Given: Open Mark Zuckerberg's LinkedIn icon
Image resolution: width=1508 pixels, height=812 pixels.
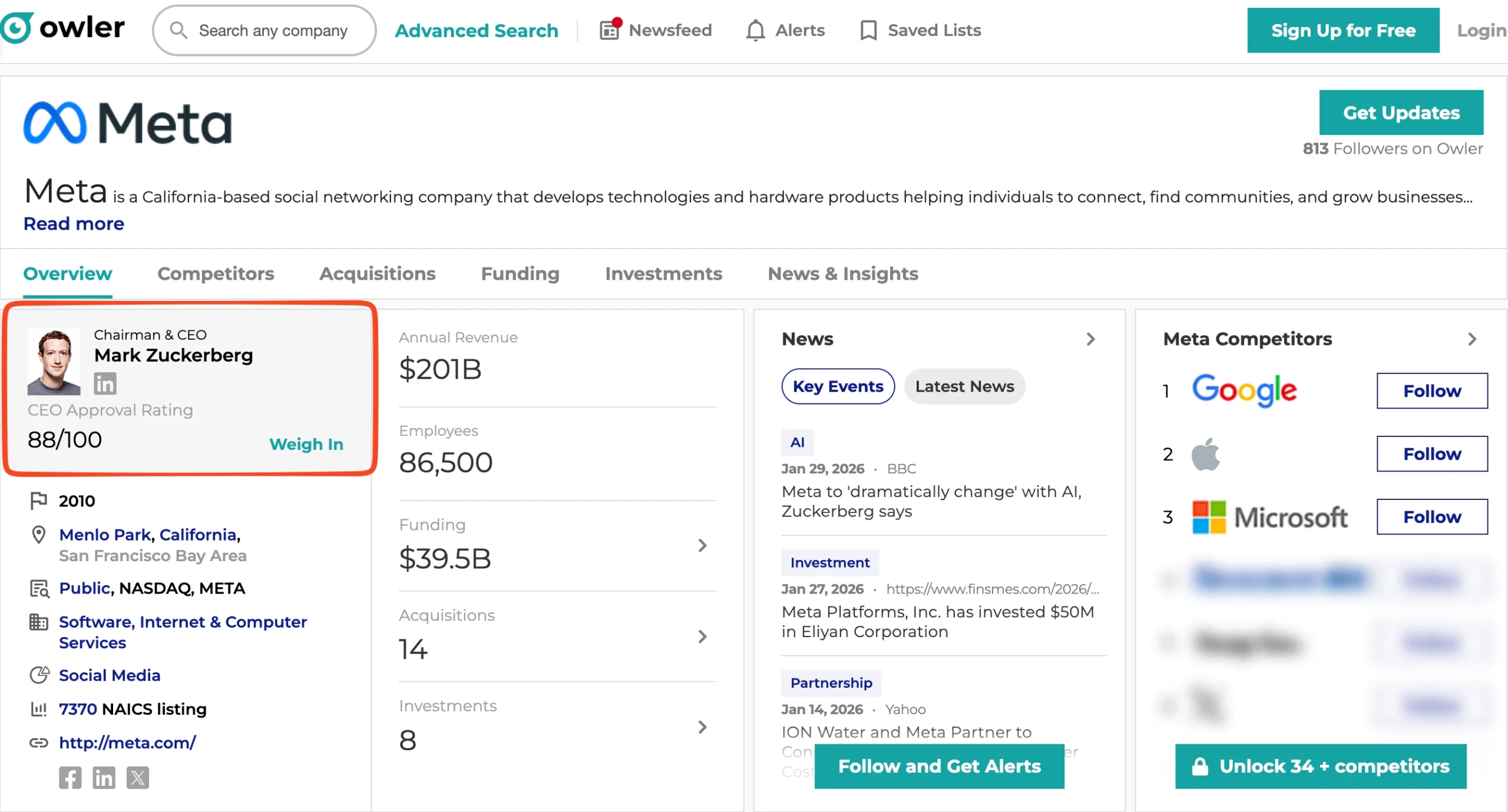Looking at the screenshot, I should tap(105, 383).
